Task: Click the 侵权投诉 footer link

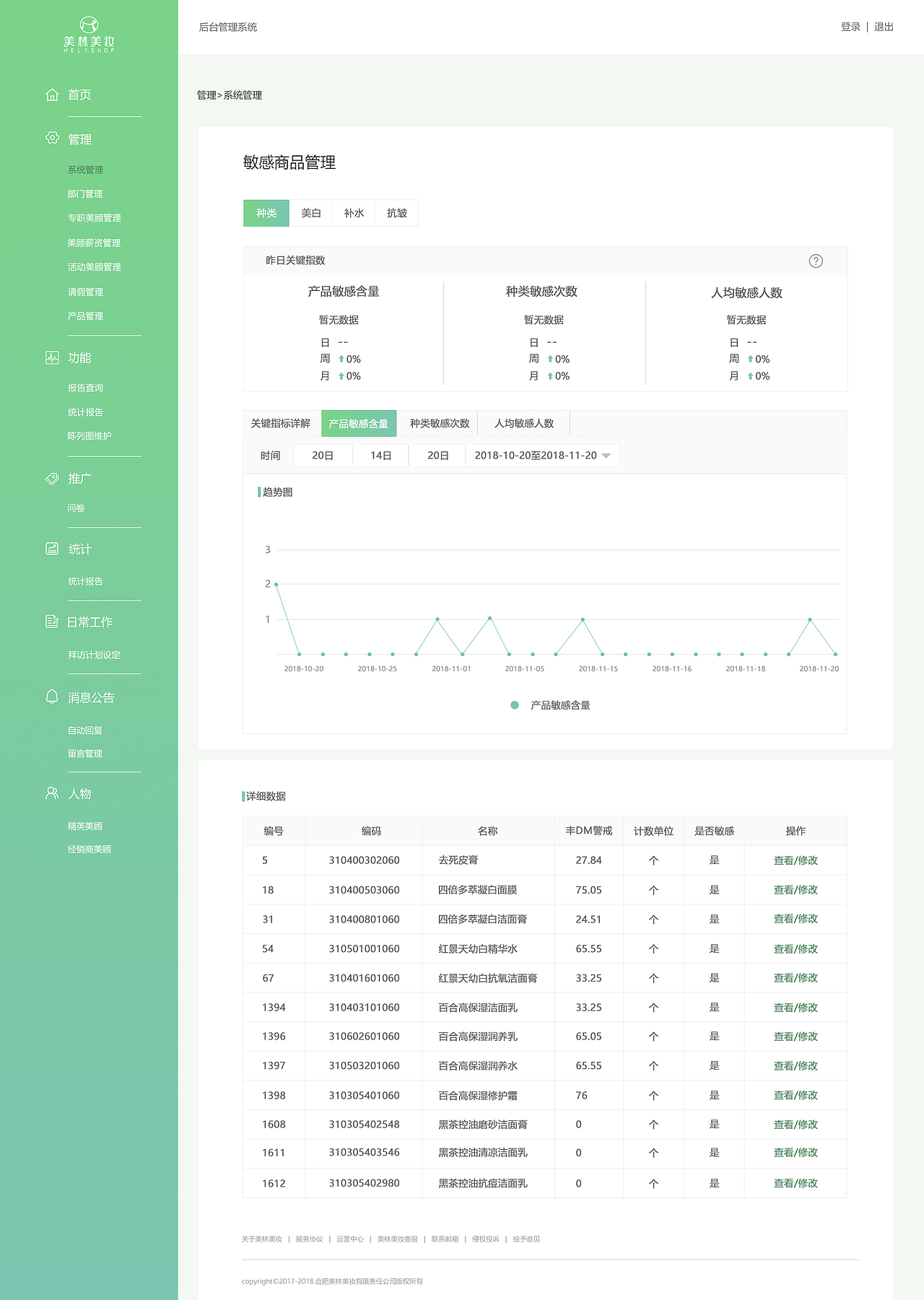Action: click(485, 1239)
